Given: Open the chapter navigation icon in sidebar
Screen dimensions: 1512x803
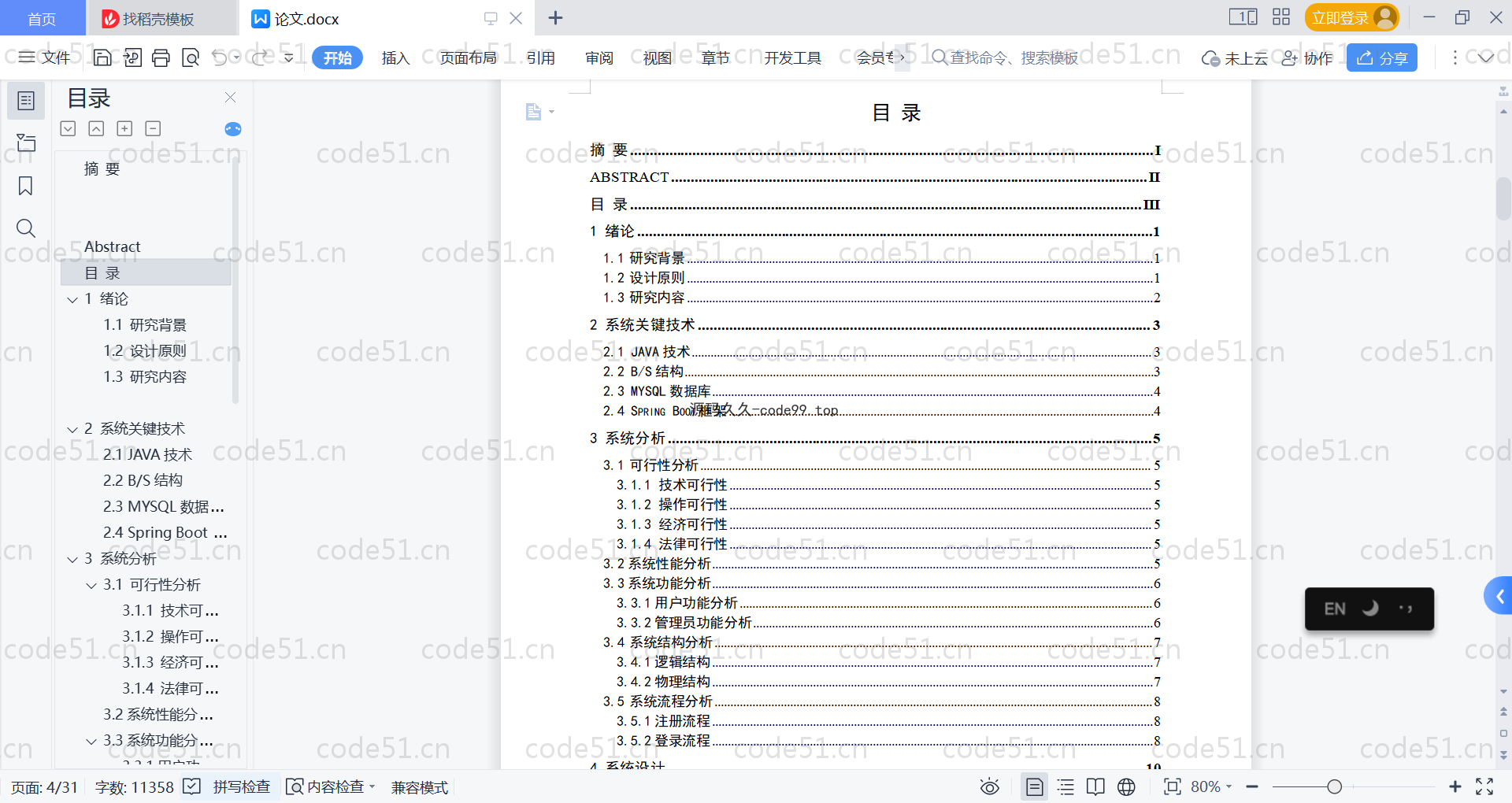Looking at the screenshot, I should pyautogui.click(x=26, y=142).
